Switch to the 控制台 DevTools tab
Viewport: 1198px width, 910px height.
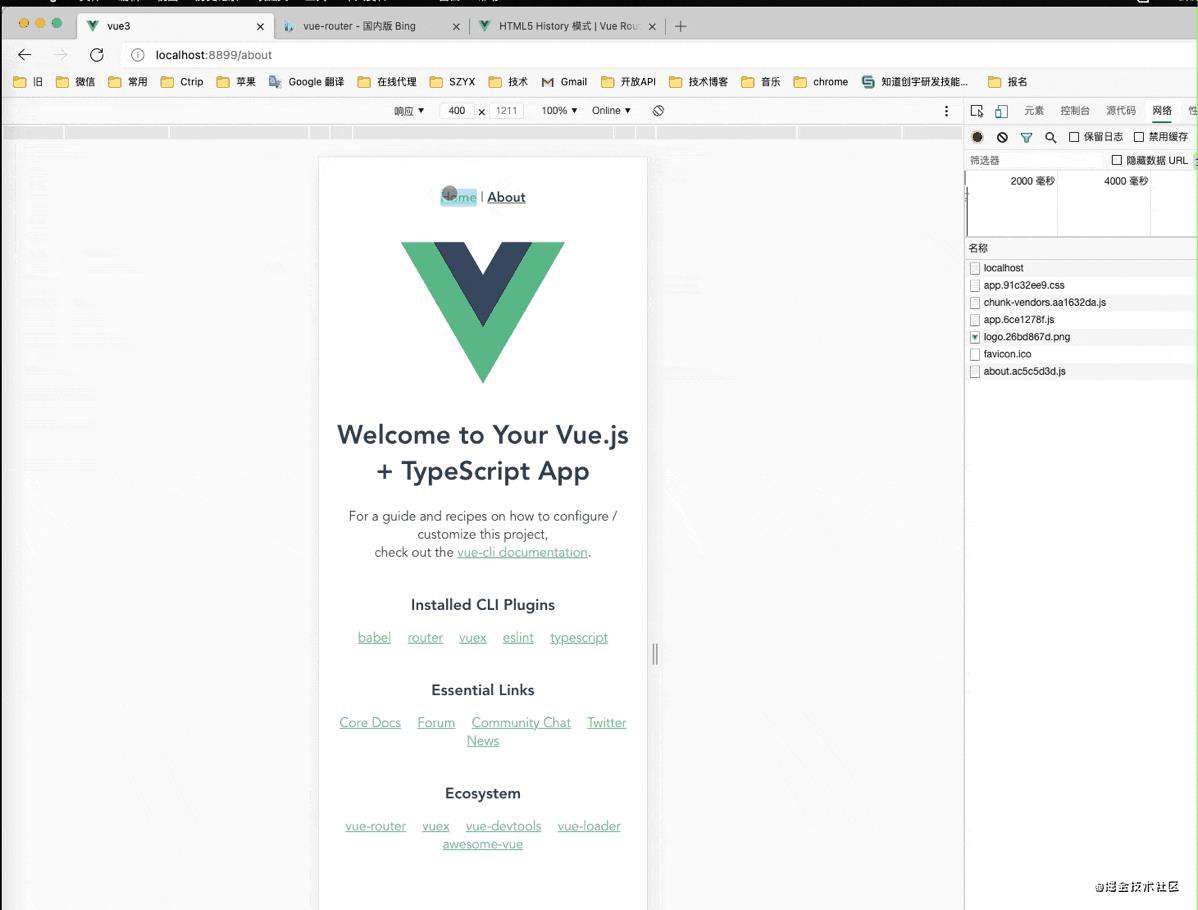1074,111
